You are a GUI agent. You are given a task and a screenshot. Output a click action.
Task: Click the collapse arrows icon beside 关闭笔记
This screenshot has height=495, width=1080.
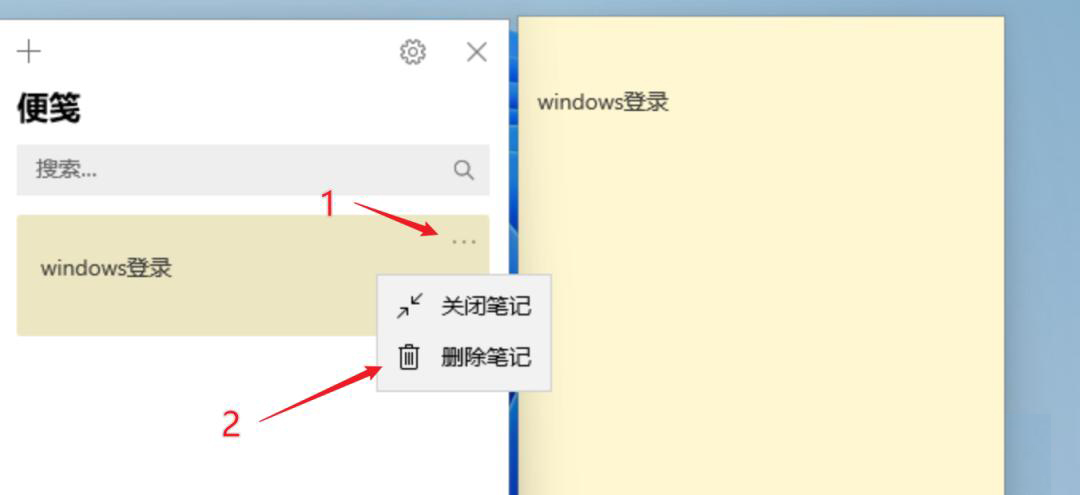(409, 306)
